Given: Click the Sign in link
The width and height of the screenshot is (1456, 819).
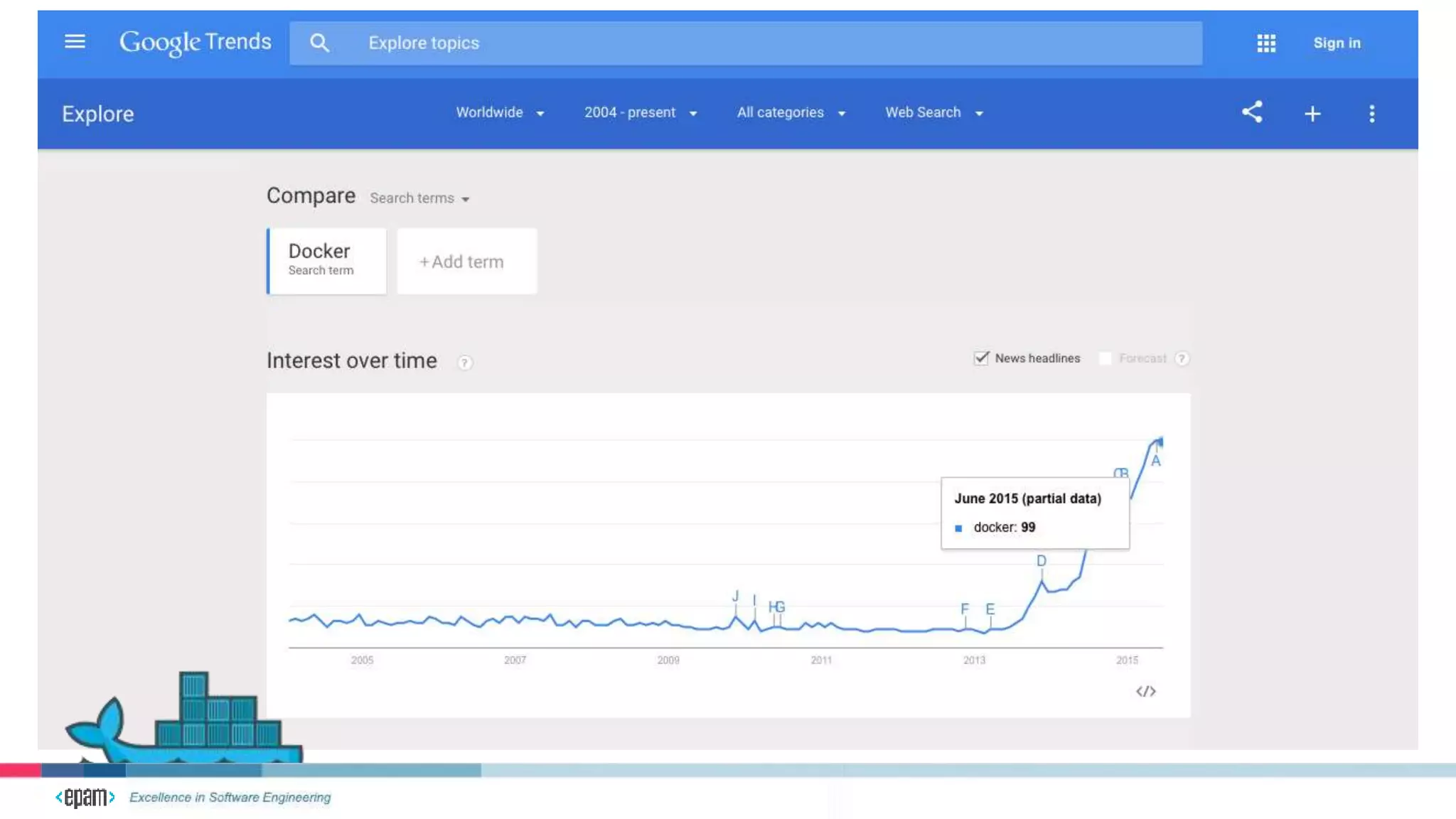Looking at the screenshot, I should pyautogui.click(x=1337, y=43).
